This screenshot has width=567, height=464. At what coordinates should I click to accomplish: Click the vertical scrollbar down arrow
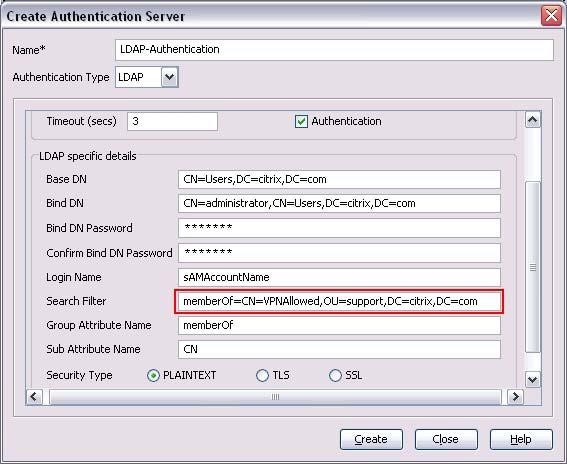[532, 379]
